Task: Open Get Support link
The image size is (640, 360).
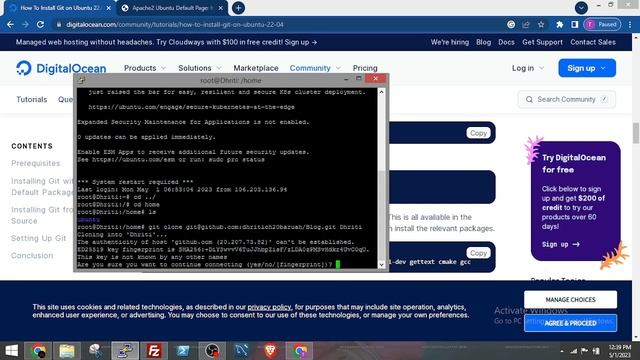Action: coord(542,42)
